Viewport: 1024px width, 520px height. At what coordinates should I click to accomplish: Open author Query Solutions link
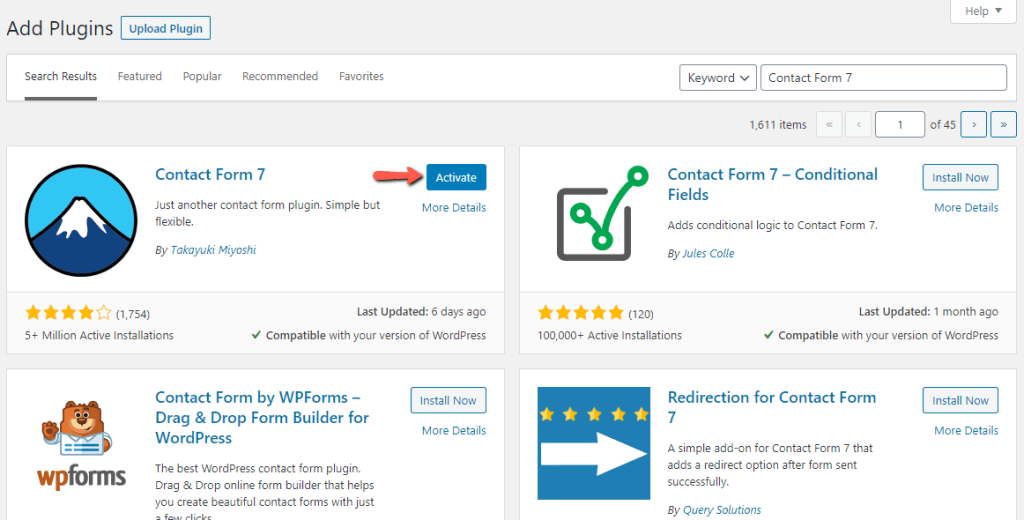tap(722, 510)
